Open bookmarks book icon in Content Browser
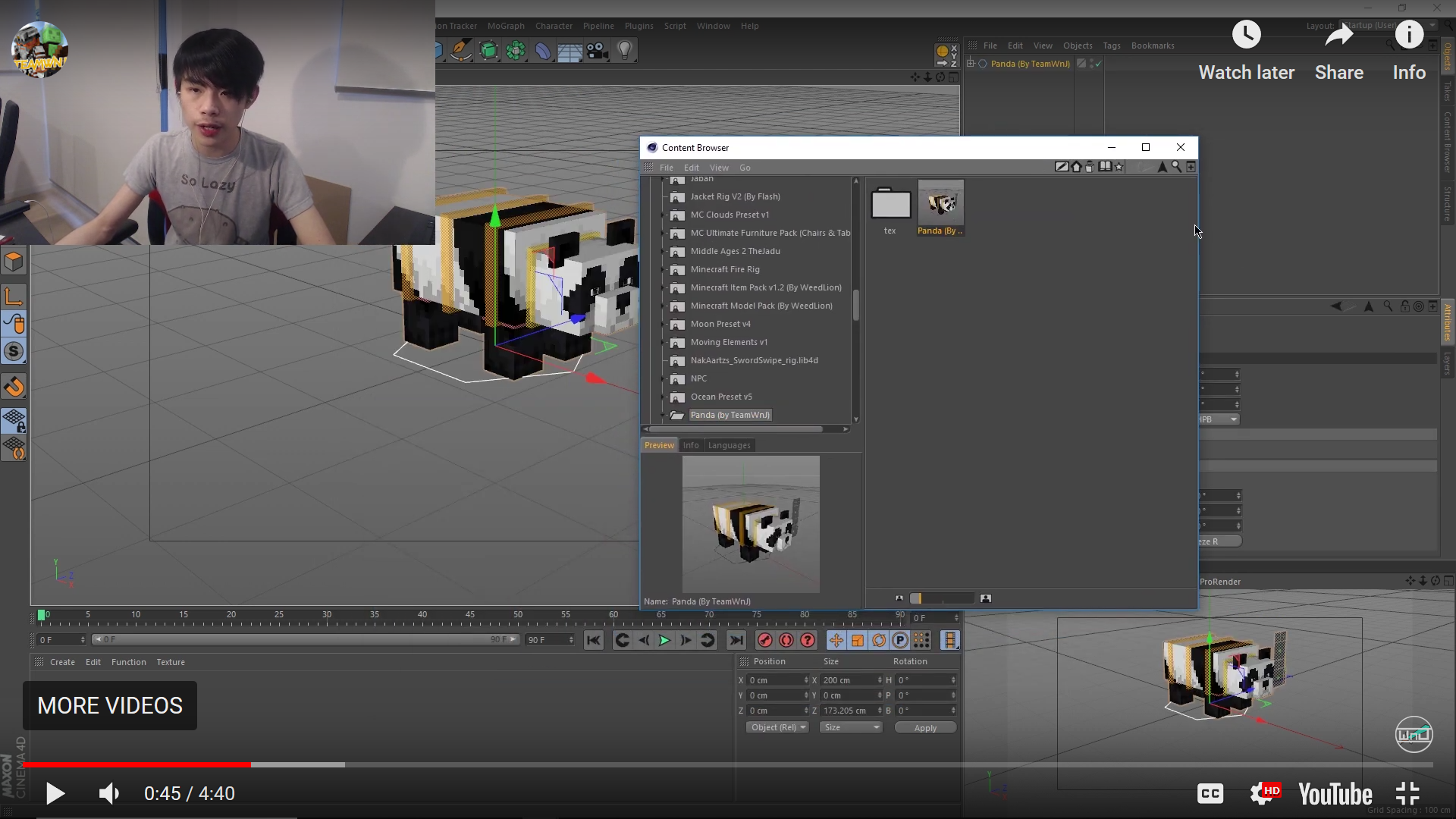Image resolution: width=1456 pixels, height=819 pixels. (1106, 167)
